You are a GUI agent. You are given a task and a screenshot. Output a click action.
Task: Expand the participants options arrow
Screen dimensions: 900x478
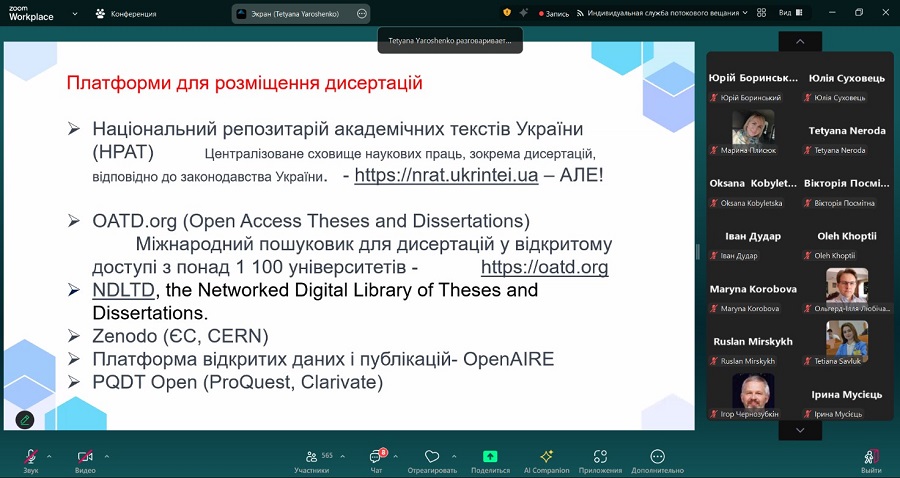pyautogui.click(x=343, y=457)
